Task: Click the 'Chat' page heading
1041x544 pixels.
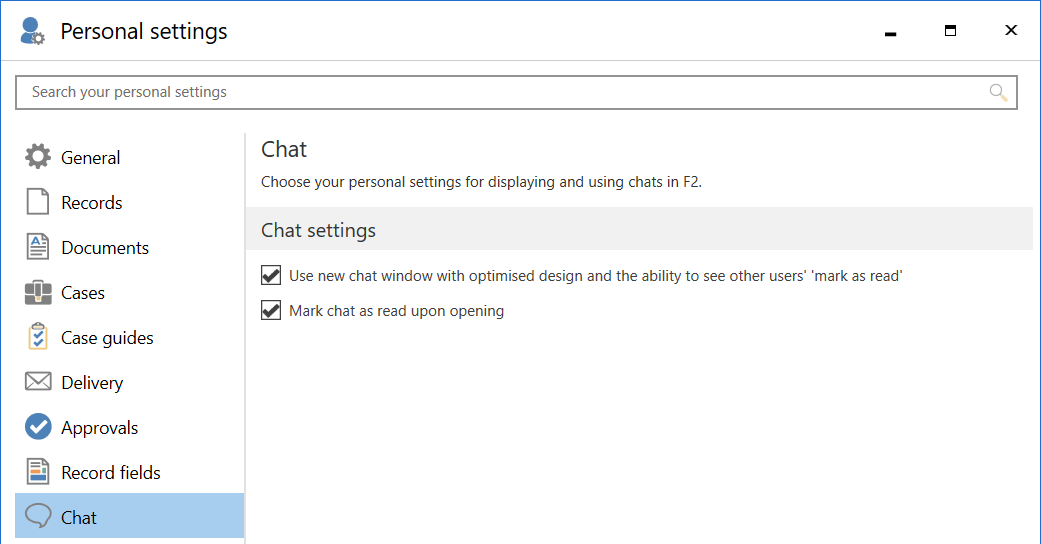Action: tap(283, 149)
